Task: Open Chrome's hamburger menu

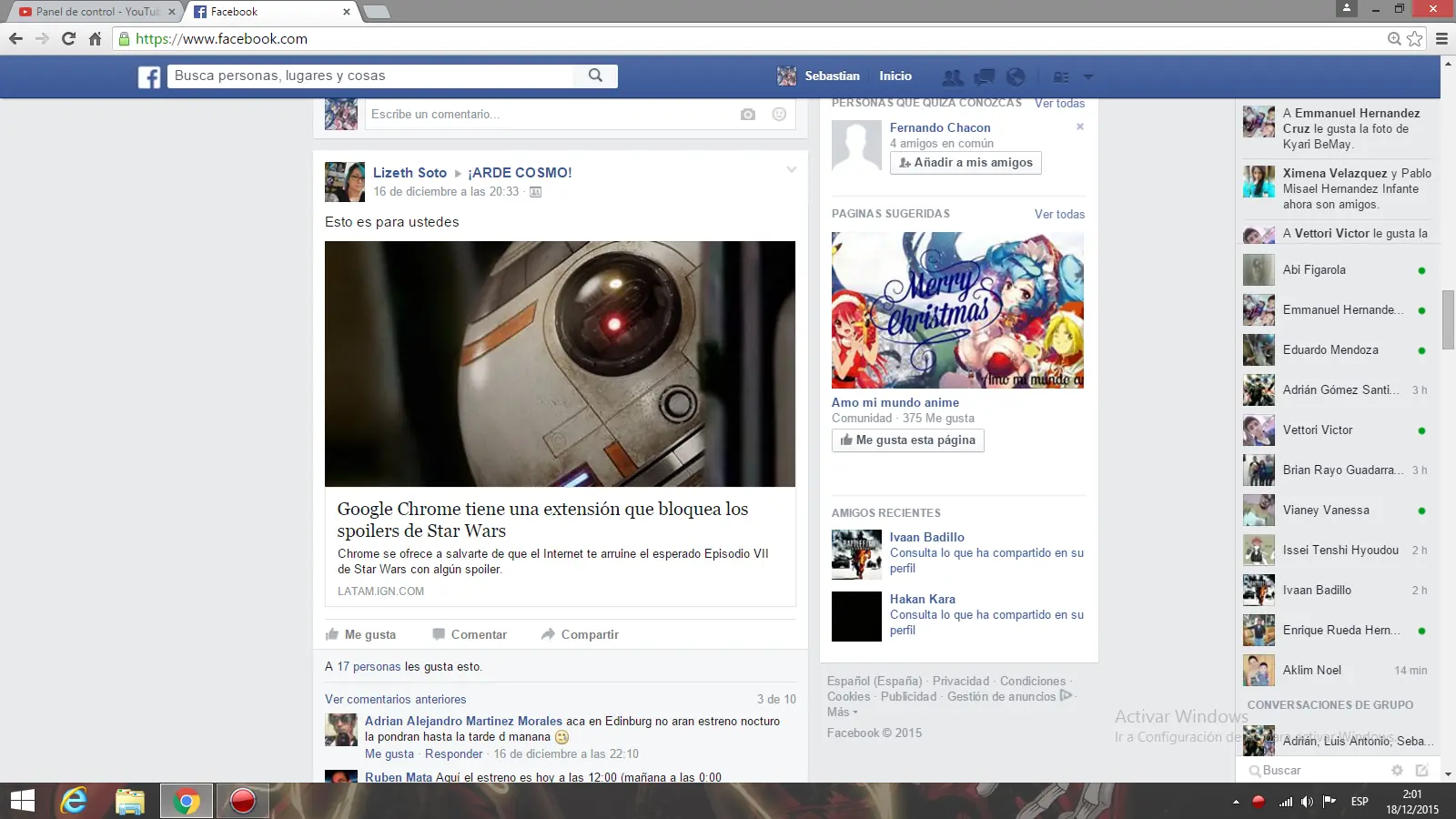Action: (1441, 39)
